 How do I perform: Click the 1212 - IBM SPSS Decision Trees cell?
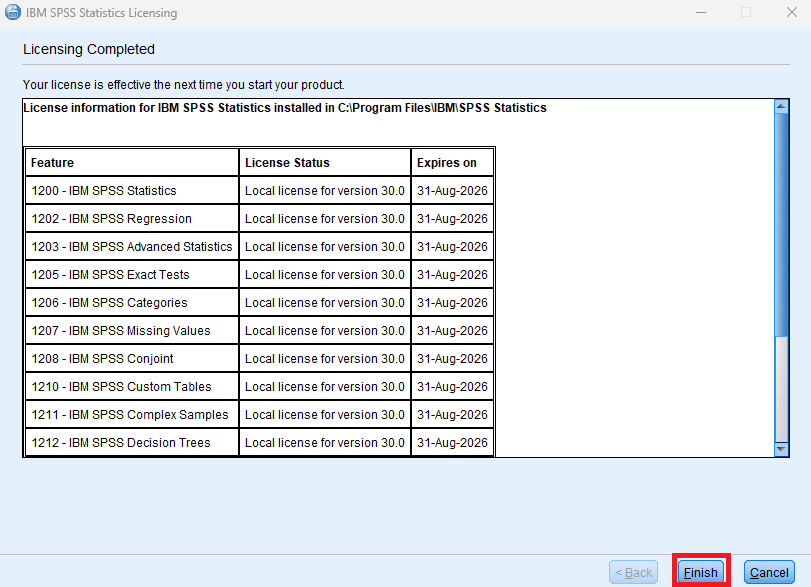[x=121, y=443]
